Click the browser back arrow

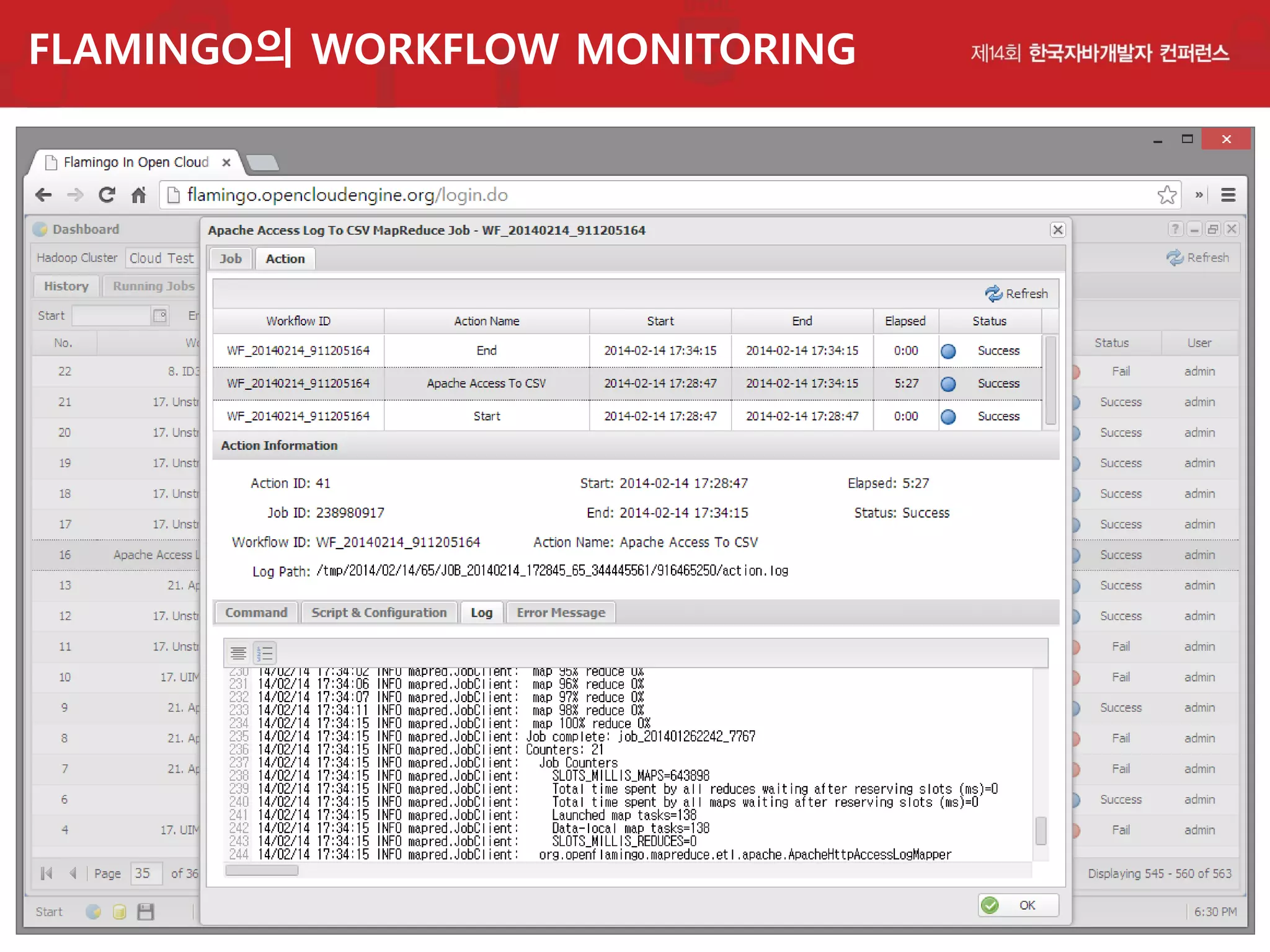(43, 195)
